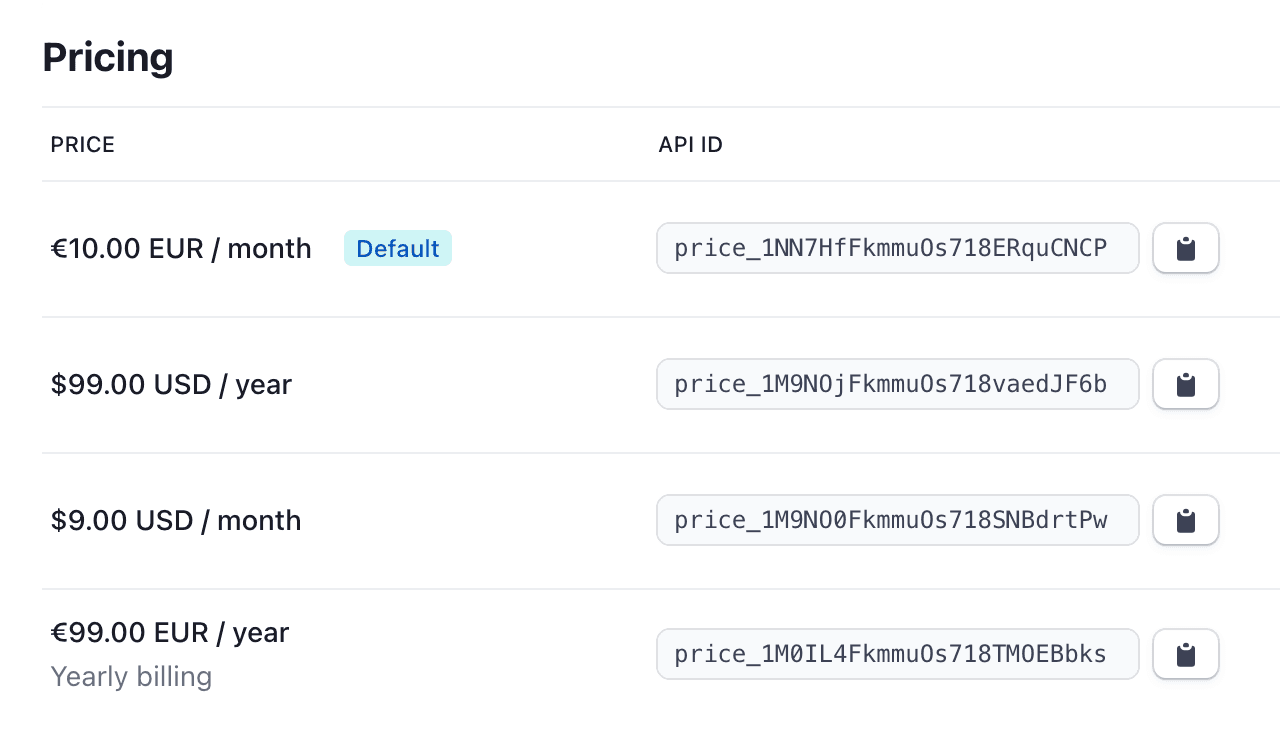Viewport: 1280px width, 738px height.
Task: Click the Pricing section heading
Action: [x=108, y=57]
